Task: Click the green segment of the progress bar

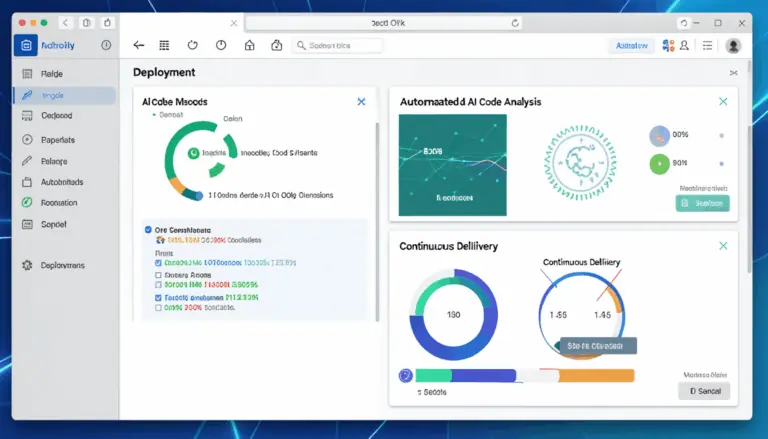Action: (x=433, y=376)
